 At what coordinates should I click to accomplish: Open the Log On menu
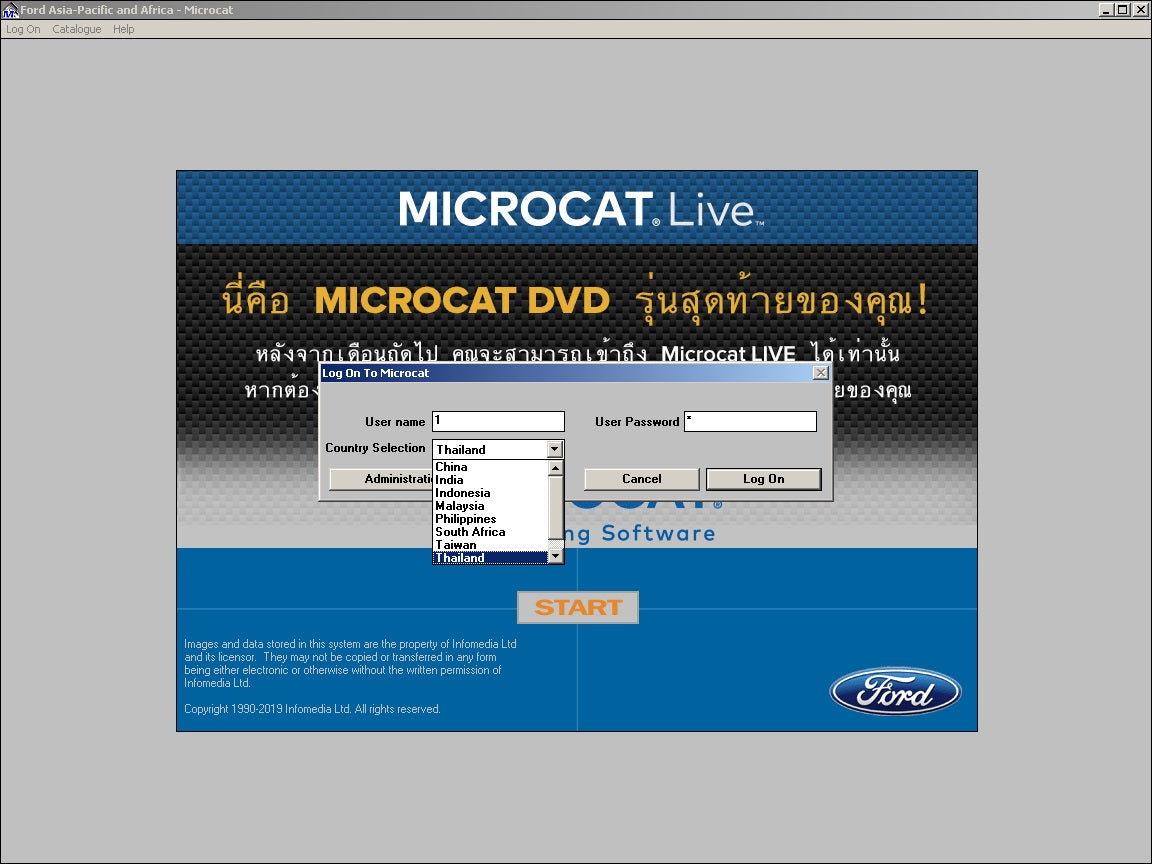point(22,29)
